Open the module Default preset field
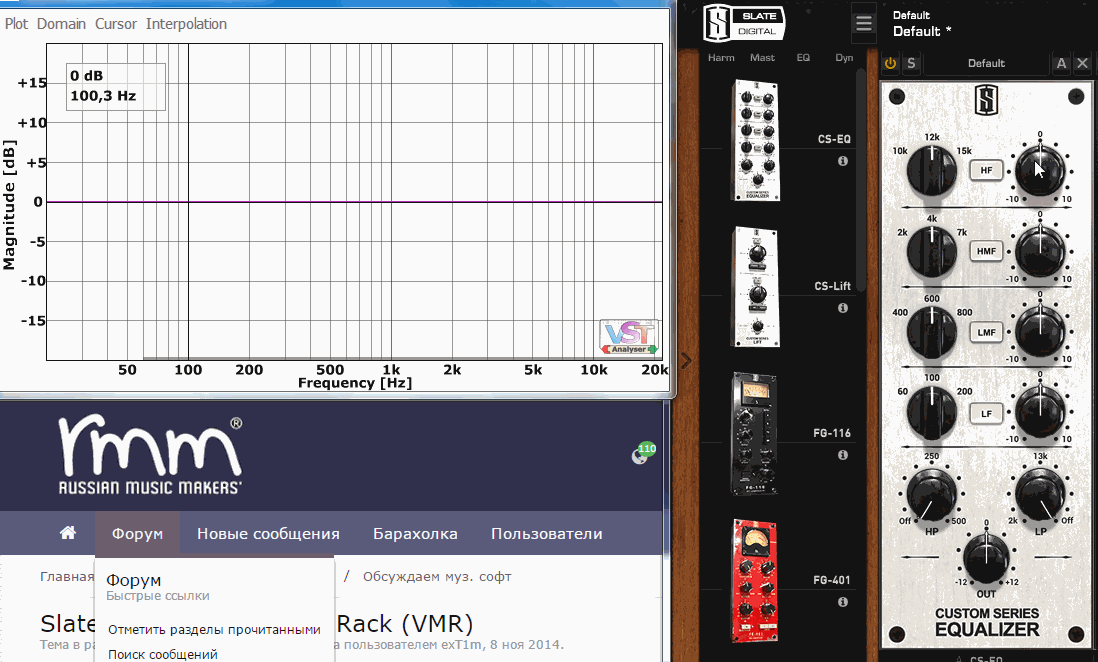Screen dimensions: 1098x662 click(986, 63)
